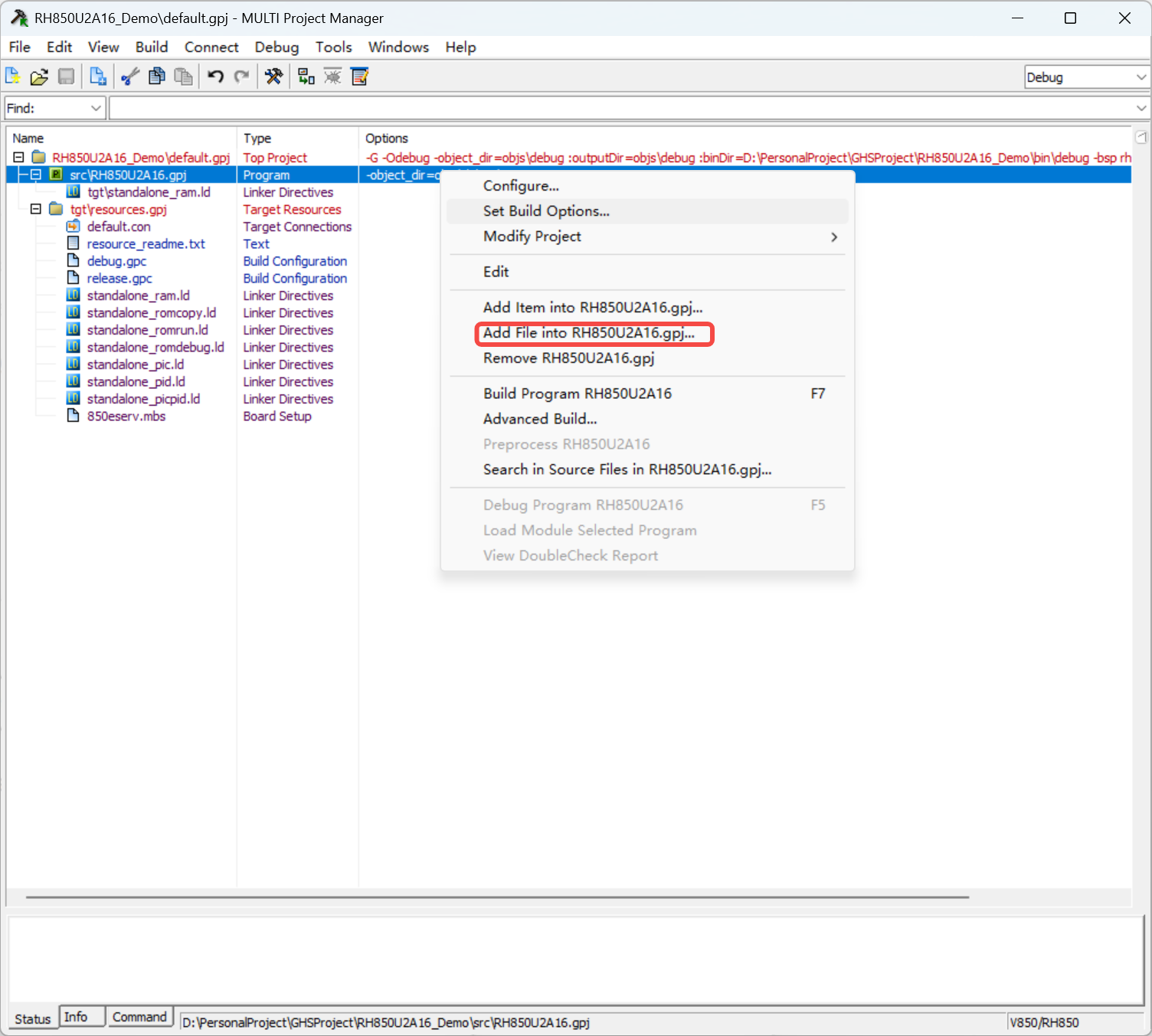This screenshot has width=1152, height=1036.
Task: Click the file icon of 850eserv.mbs
Action: (74, 416)
